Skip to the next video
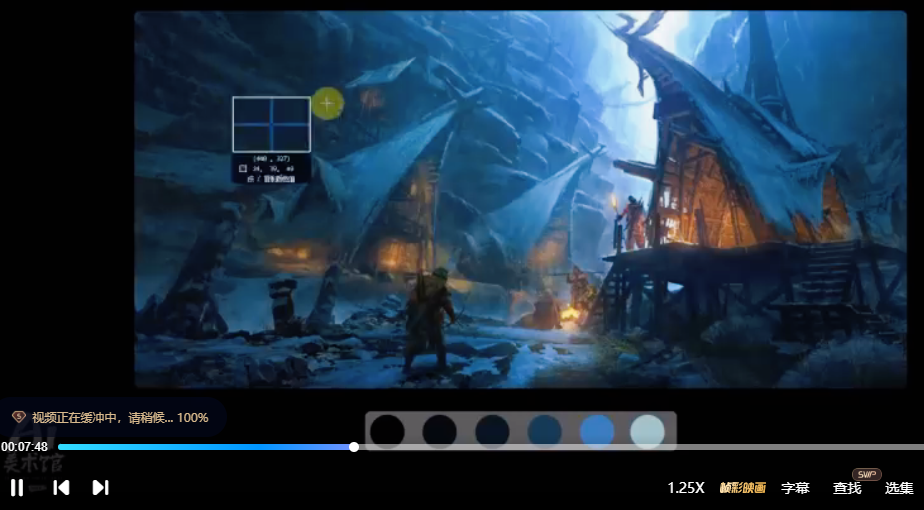 (x=101, y=488)
